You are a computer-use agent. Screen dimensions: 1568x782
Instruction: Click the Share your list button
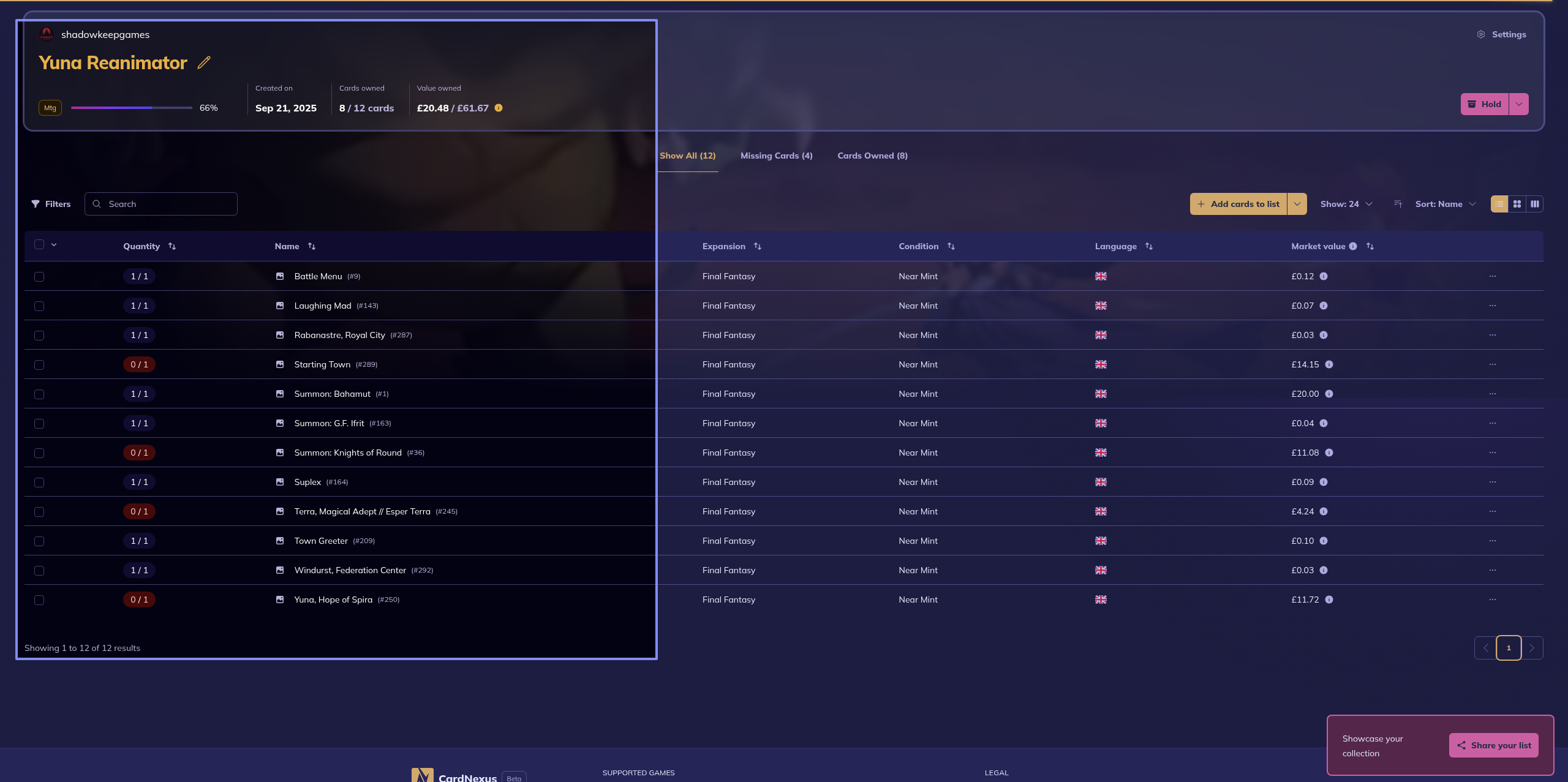coord(1494,745)
